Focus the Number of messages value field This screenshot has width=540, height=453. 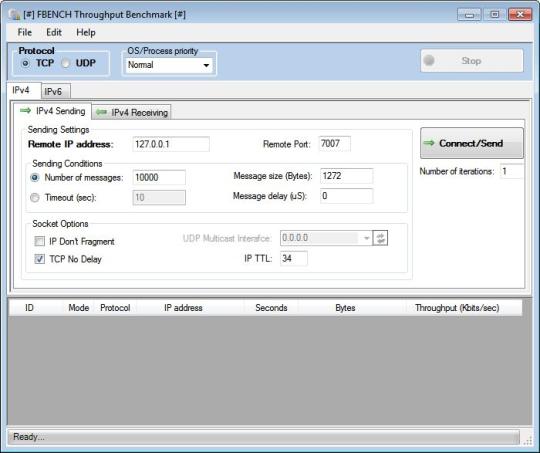pos(159,177)
